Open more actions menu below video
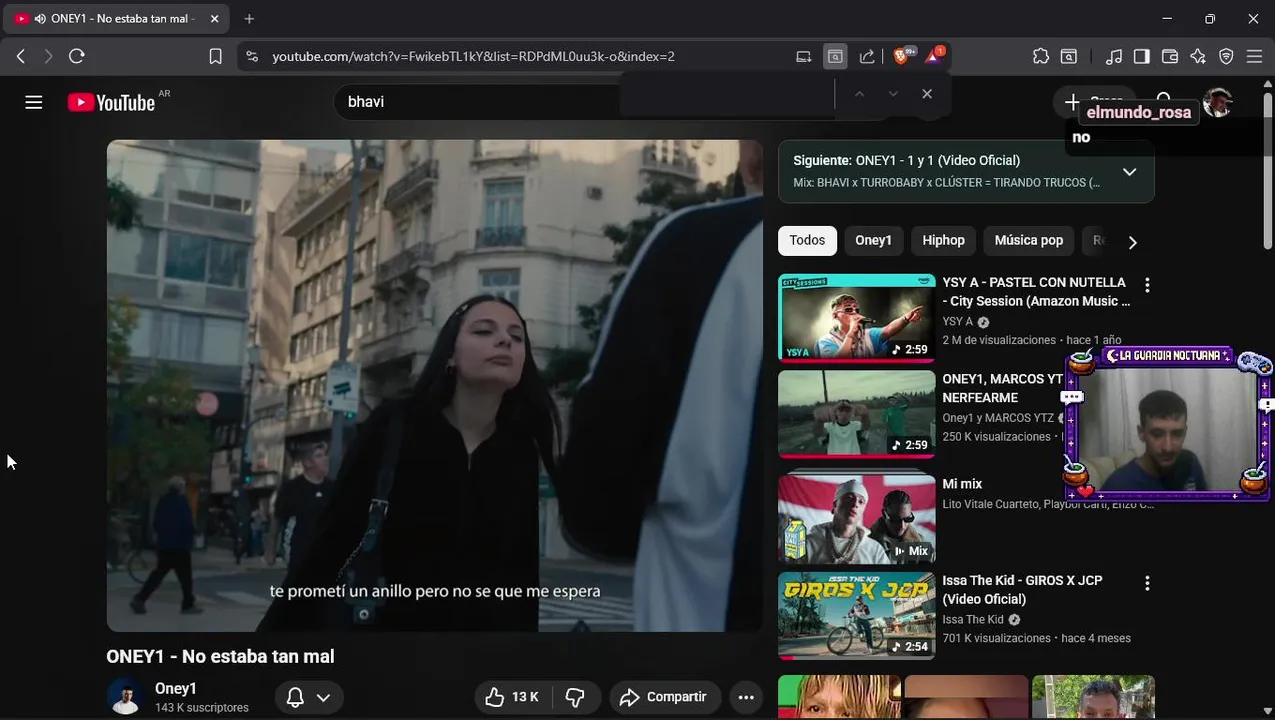Viewport: 1275px width, 720px height. [746, 697]
